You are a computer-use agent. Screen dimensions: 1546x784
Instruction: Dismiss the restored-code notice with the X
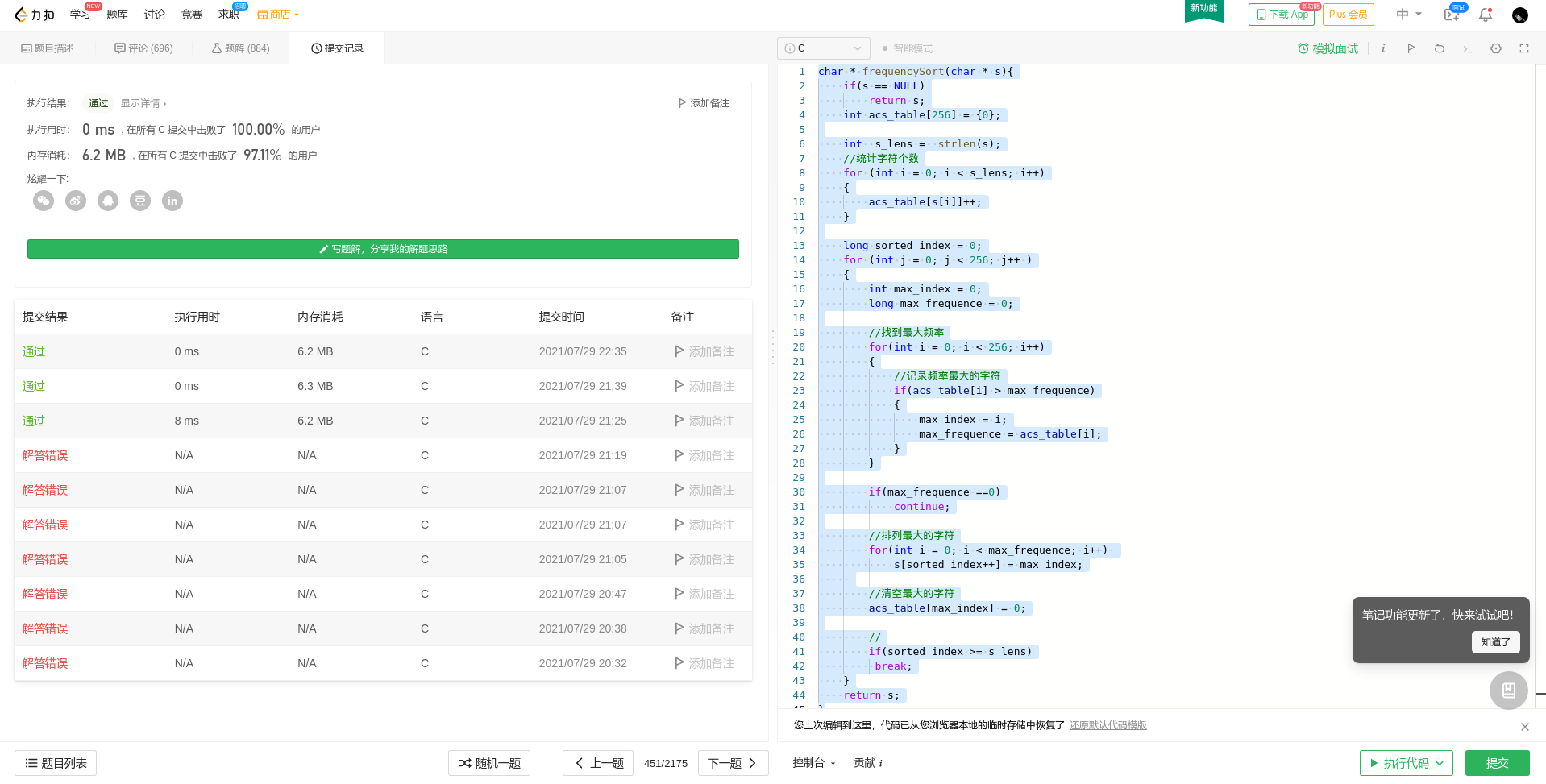(x=1525, y=727)
